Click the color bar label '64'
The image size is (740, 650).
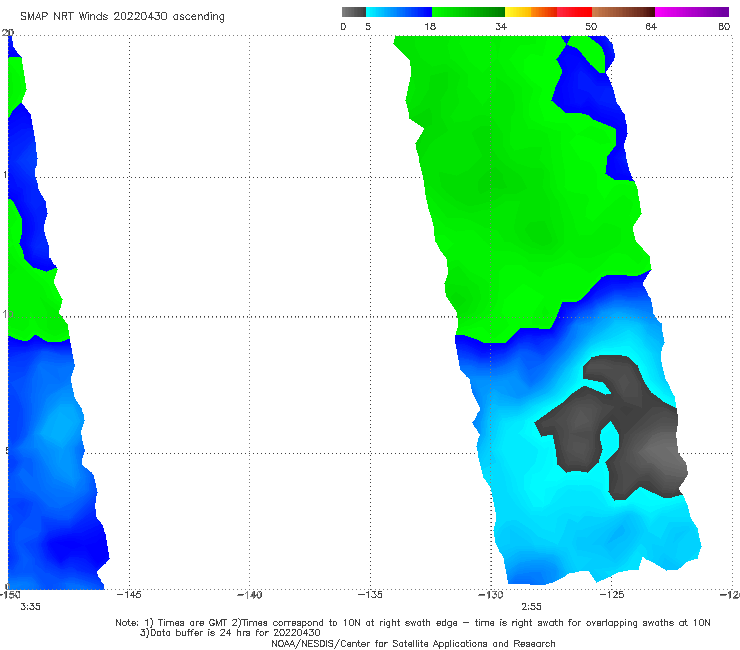tap(651, 27)
